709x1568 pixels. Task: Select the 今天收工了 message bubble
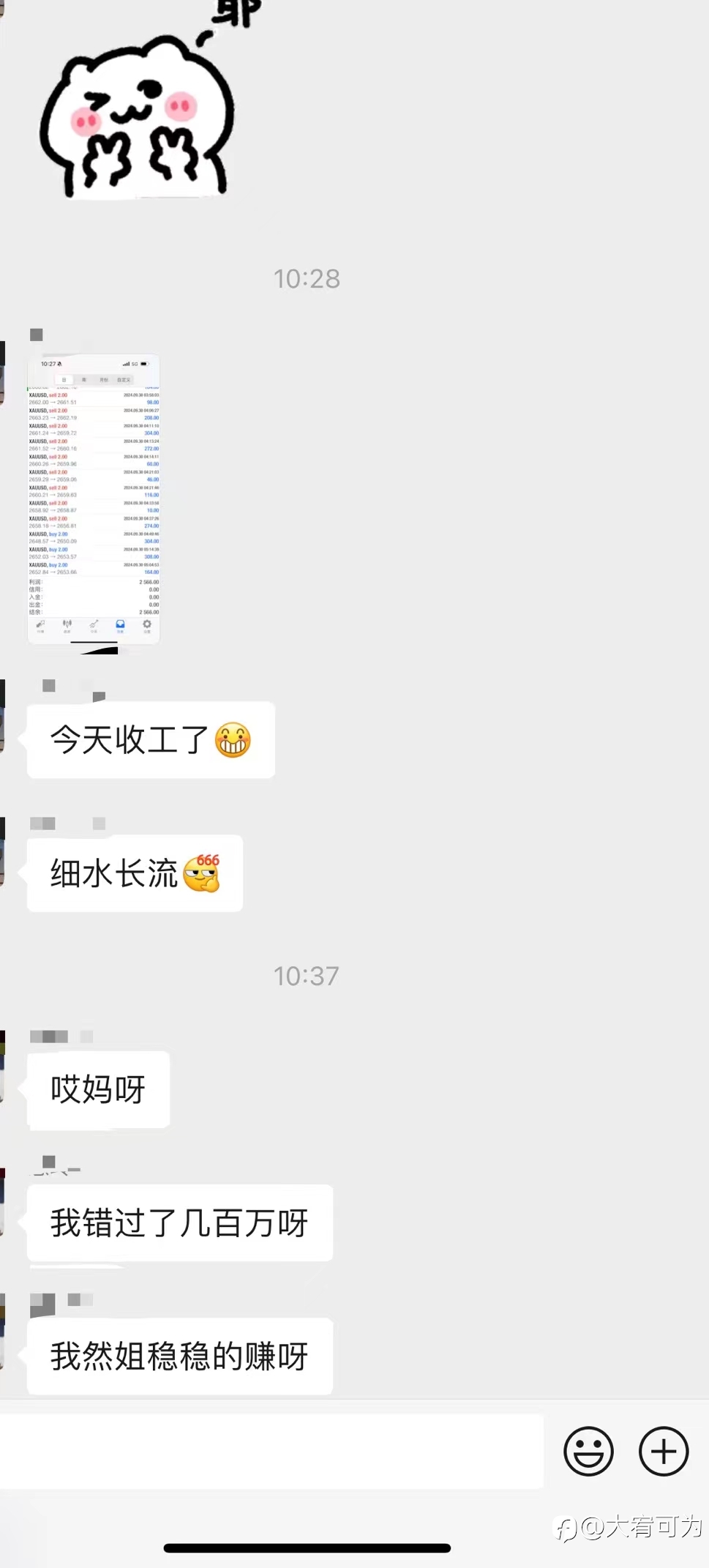click(x=151, y=739)
